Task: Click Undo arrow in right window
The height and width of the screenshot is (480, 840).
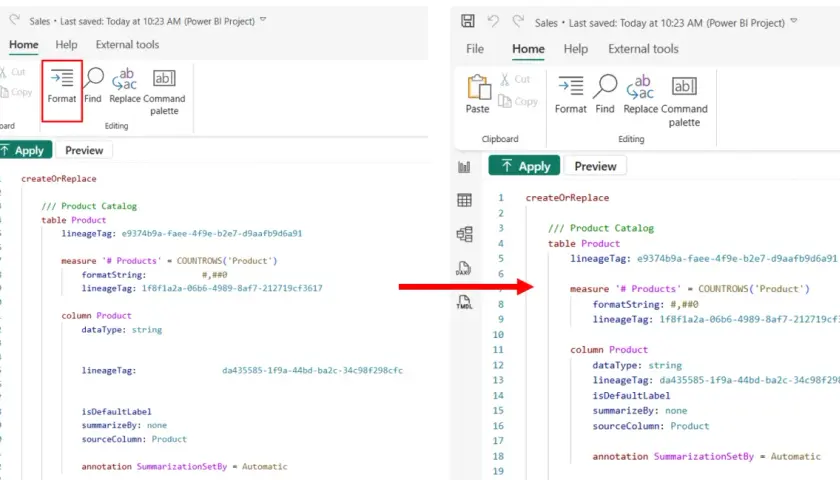Action: (x=493, y=21)
